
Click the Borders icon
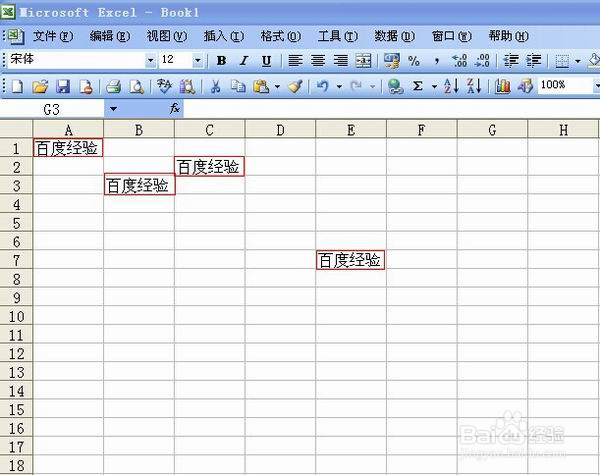562,61
